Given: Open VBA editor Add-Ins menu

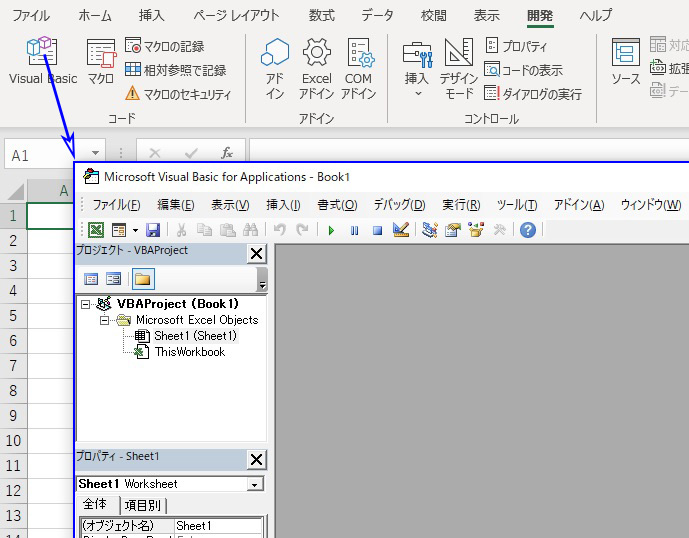Looking at the screenshot, I should tap(579, 205).
